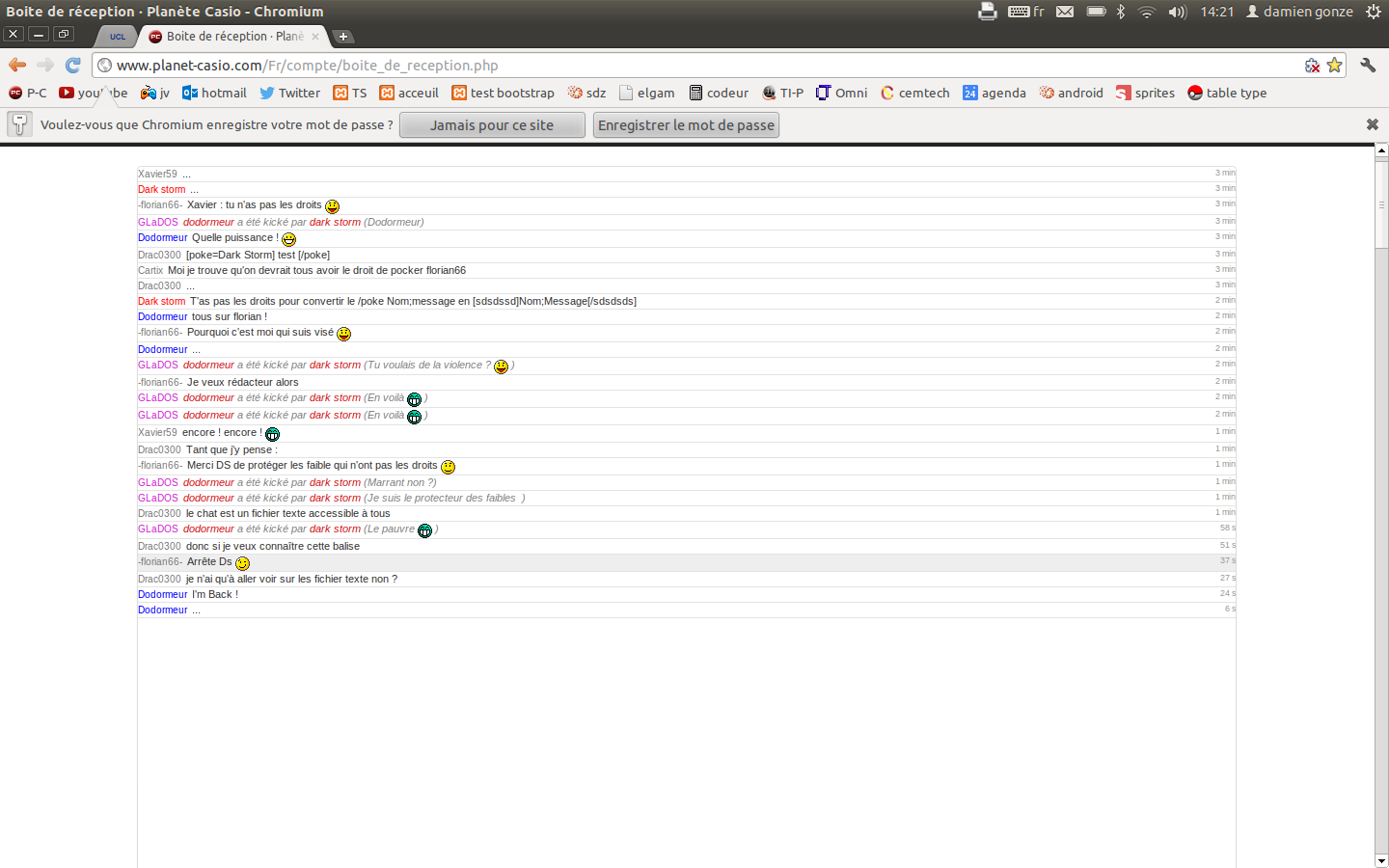
Task: Click 'Je veux rédacteur alors' message
Action: pyautogui.click(x=243, y=382)
